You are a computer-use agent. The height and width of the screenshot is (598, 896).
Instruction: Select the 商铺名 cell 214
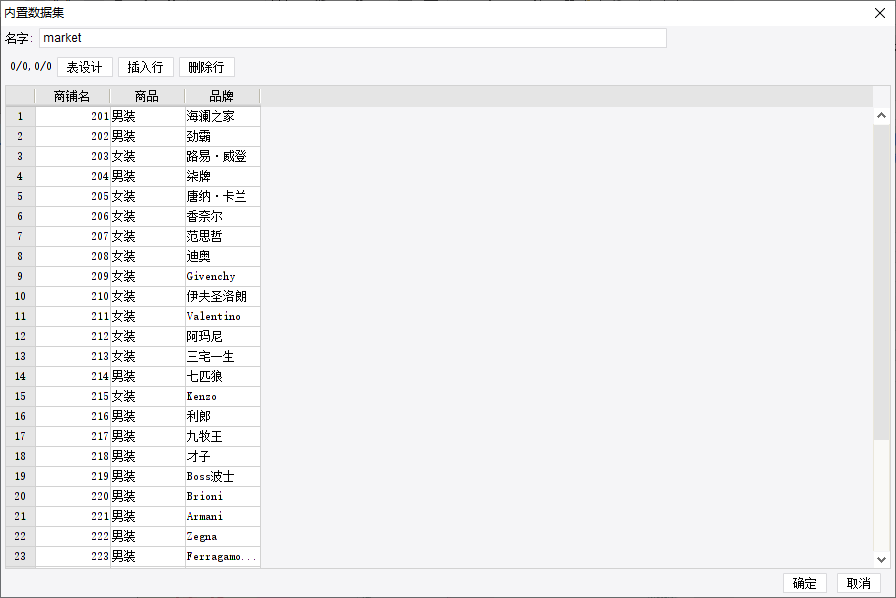click(73, 377)
